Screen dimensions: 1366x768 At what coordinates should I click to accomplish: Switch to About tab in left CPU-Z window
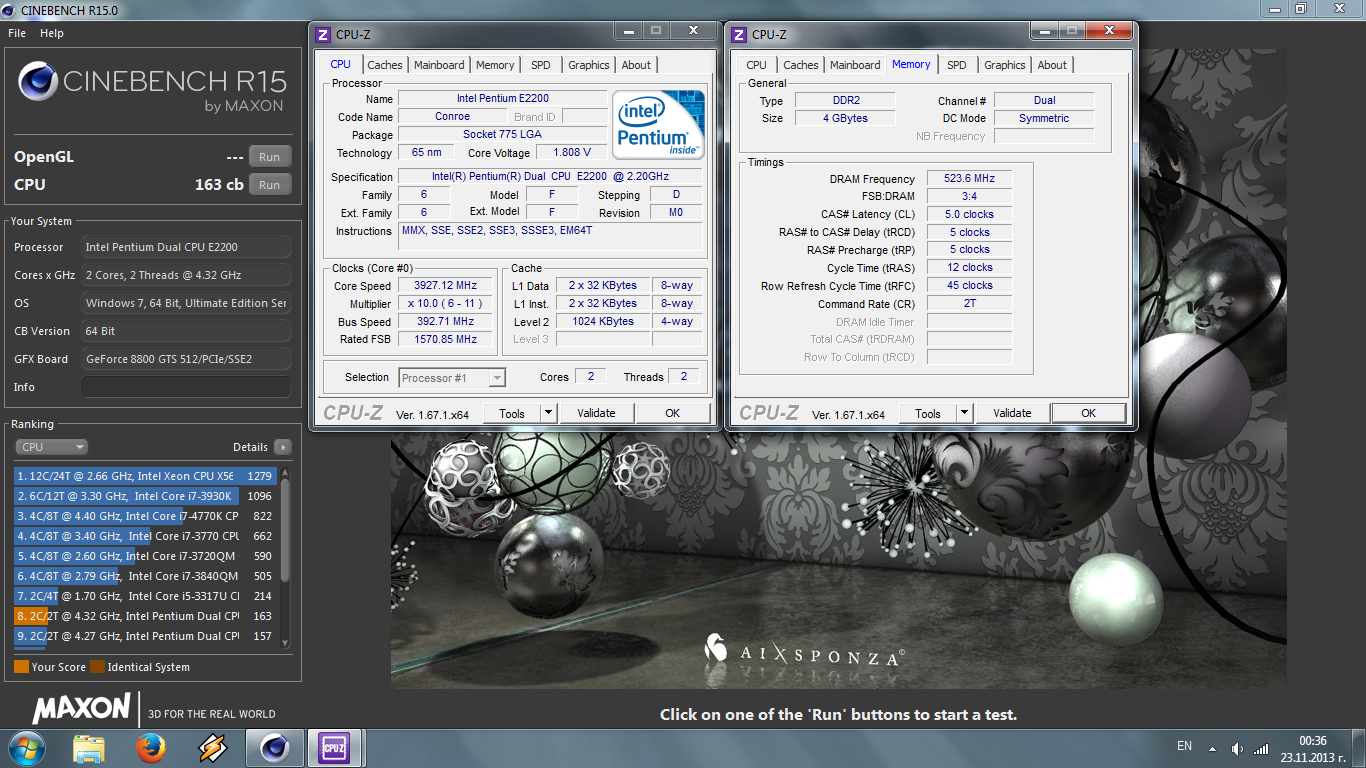(636, 65)
